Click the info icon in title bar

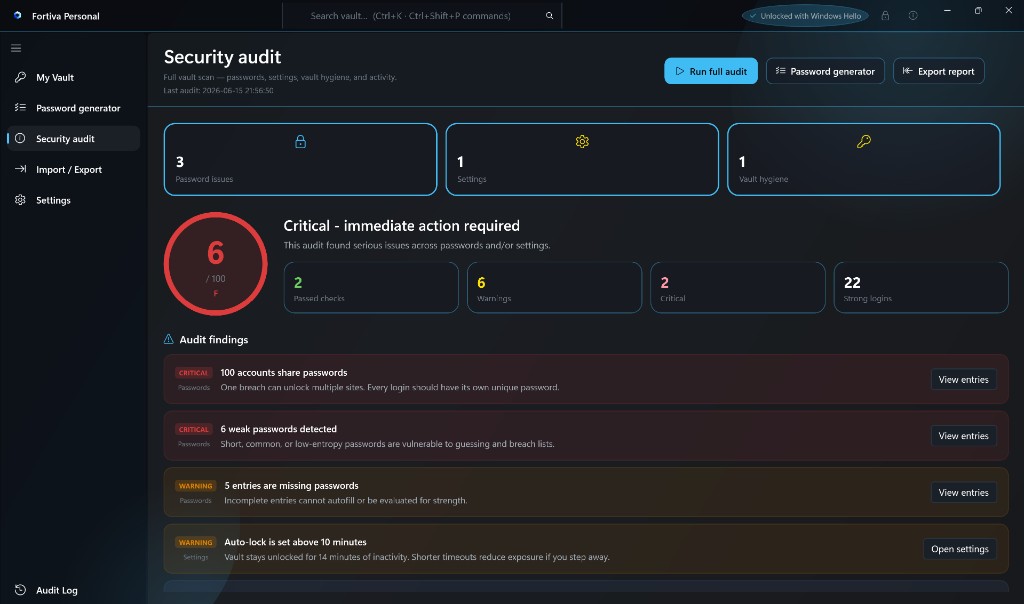click(913, 16)
